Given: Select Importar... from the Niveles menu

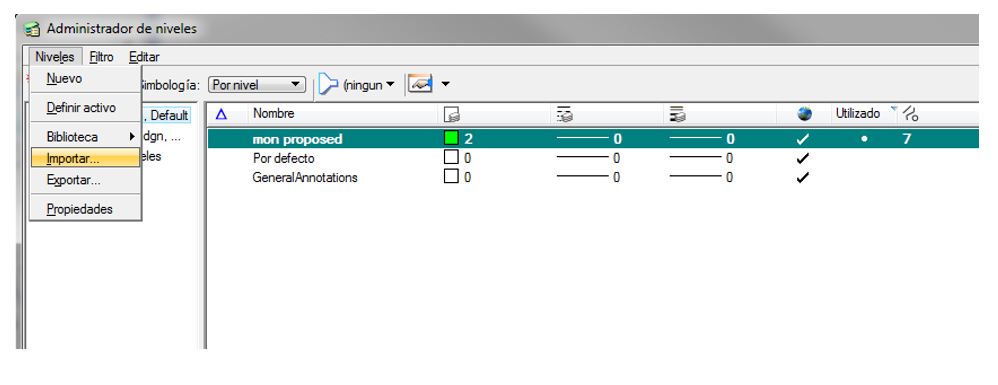Looking at the screenshot, I should point(85,158).
